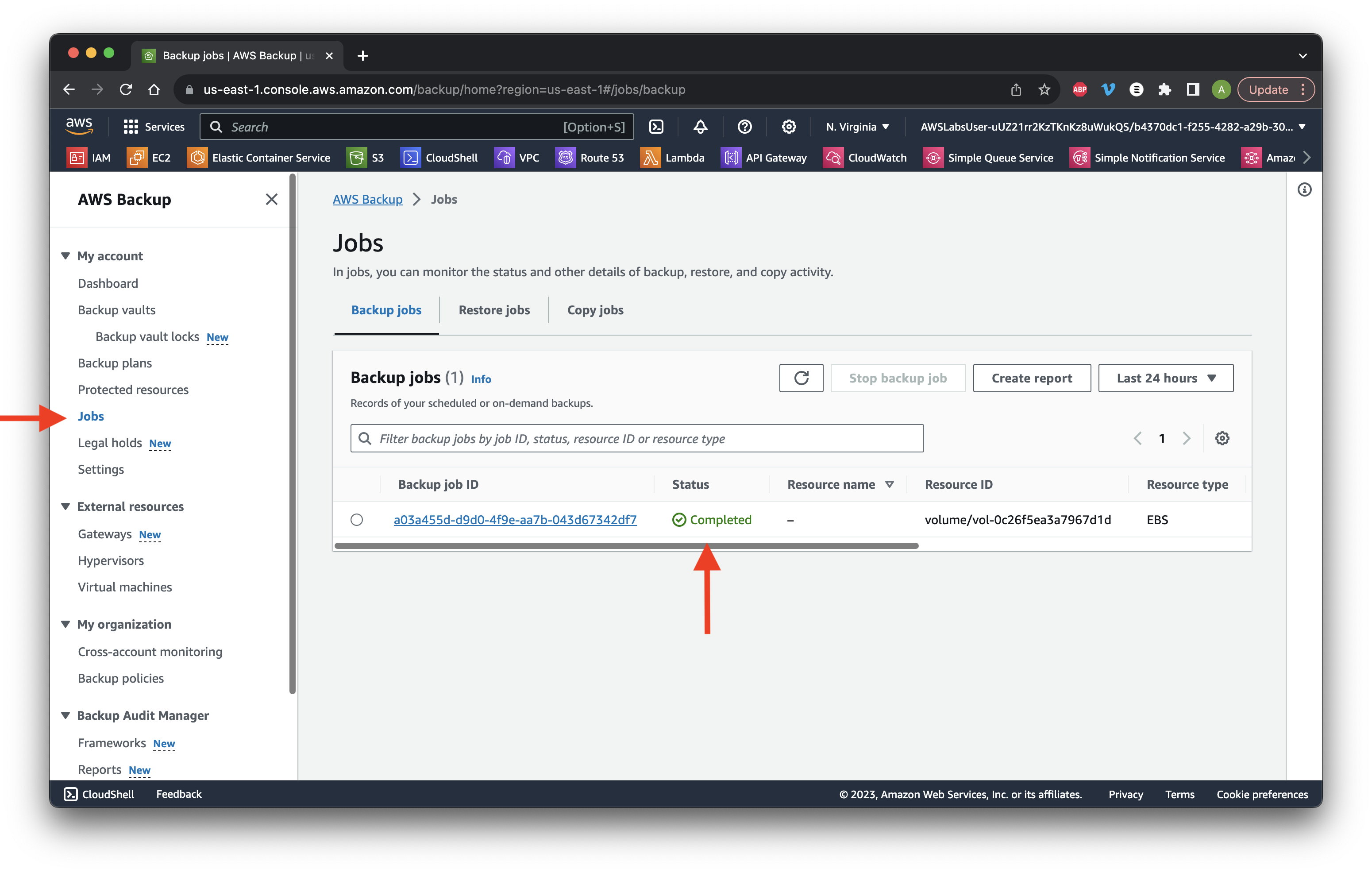Image resolution: width=1372 pixels, height=873 pixels.
Task: Open the info panel icon at right
Action: pyautogui.click(x=1304, y=190)
